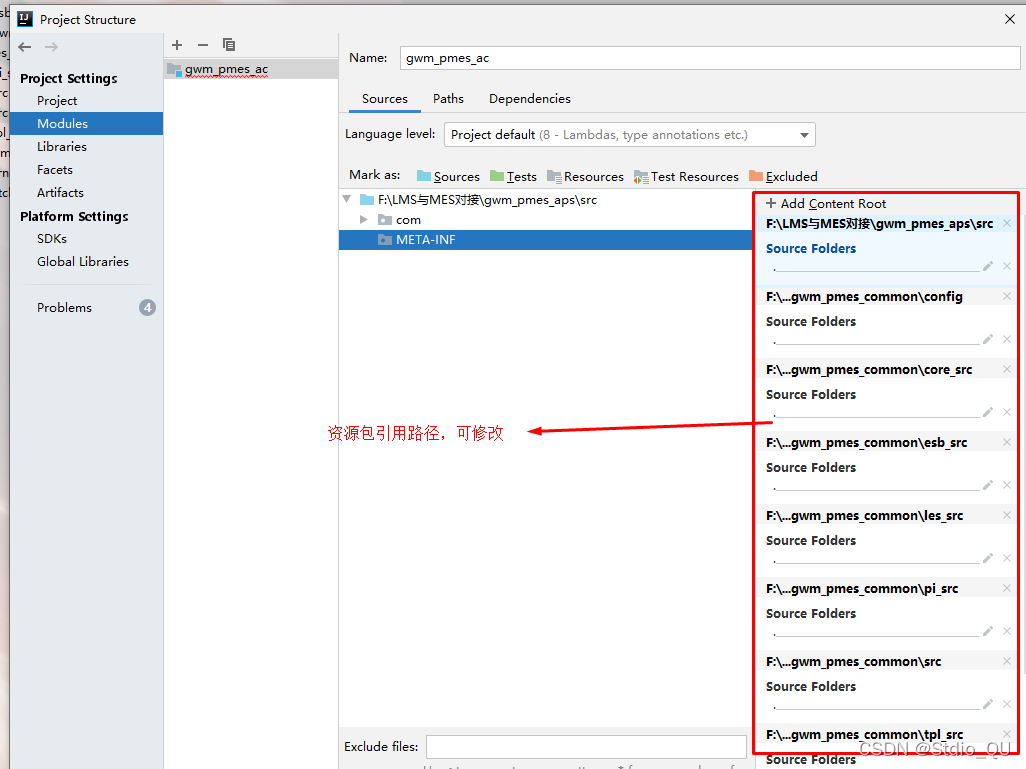Open Facets settings page

click(x=55, y=170)
